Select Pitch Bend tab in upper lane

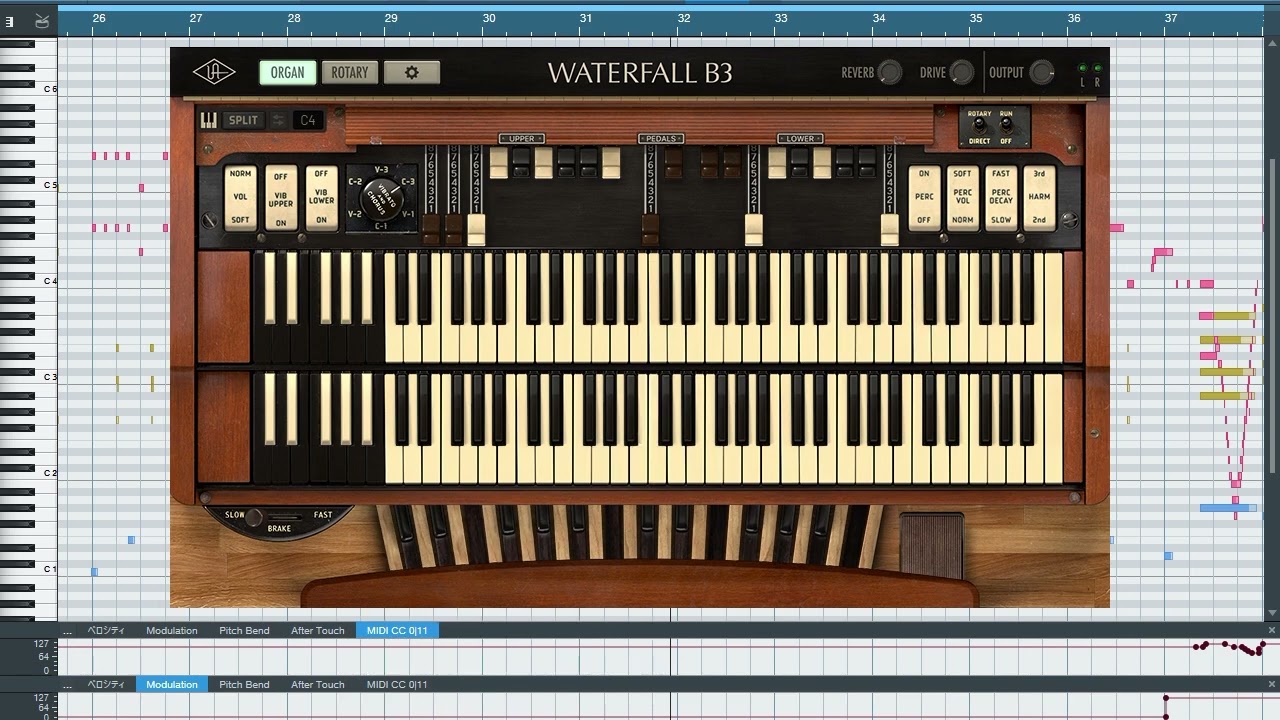point(244,630)
